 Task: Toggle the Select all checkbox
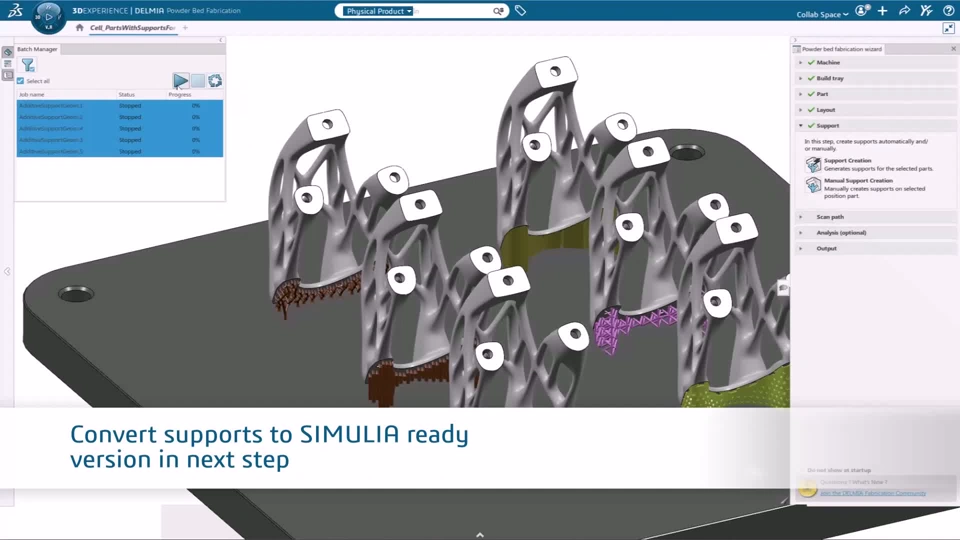click(x=20, y=81)
